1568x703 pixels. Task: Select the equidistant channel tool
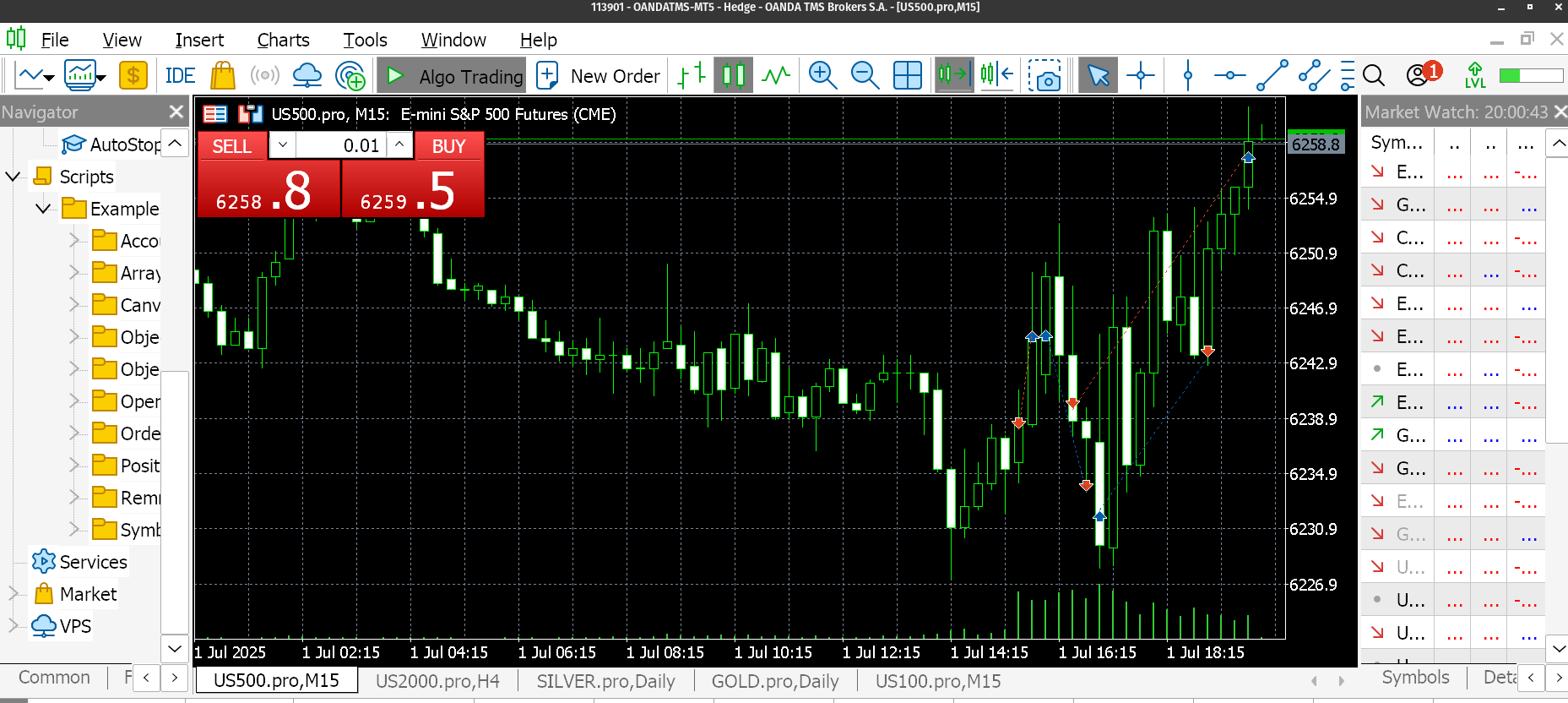1315,76
